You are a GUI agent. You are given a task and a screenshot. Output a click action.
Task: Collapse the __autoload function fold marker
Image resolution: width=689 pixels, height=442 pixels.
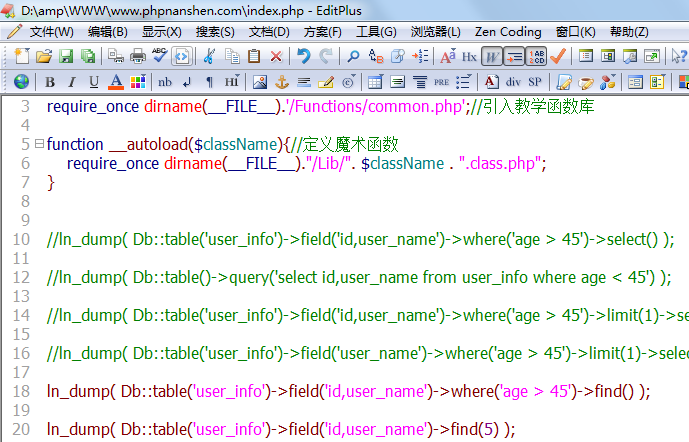click(x=38, y=144)
